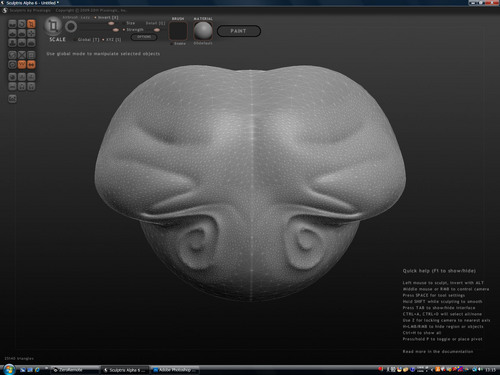Click the Size slider handle
500x375 pixels.
point(111,23)
